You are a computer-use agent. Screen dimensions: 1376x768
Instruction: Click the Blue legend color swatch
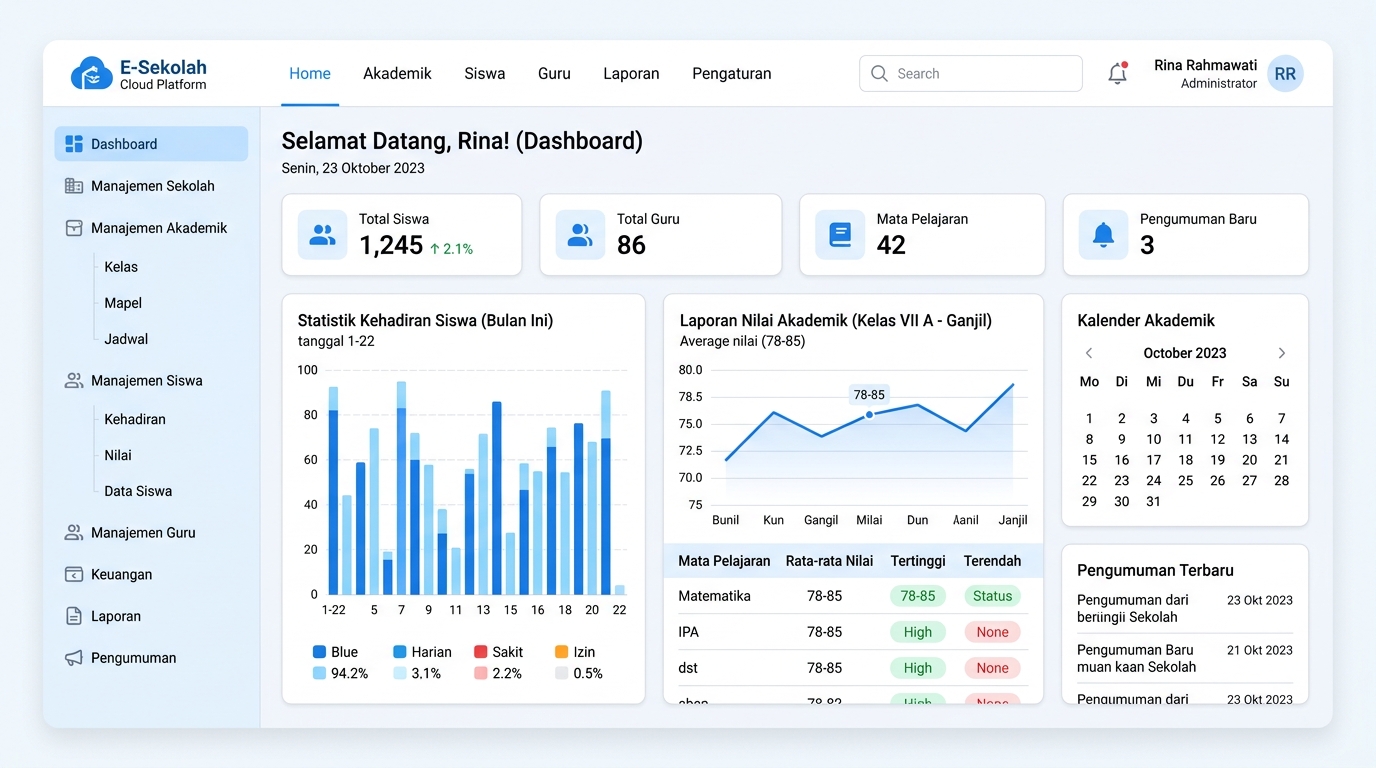[320, 652]
